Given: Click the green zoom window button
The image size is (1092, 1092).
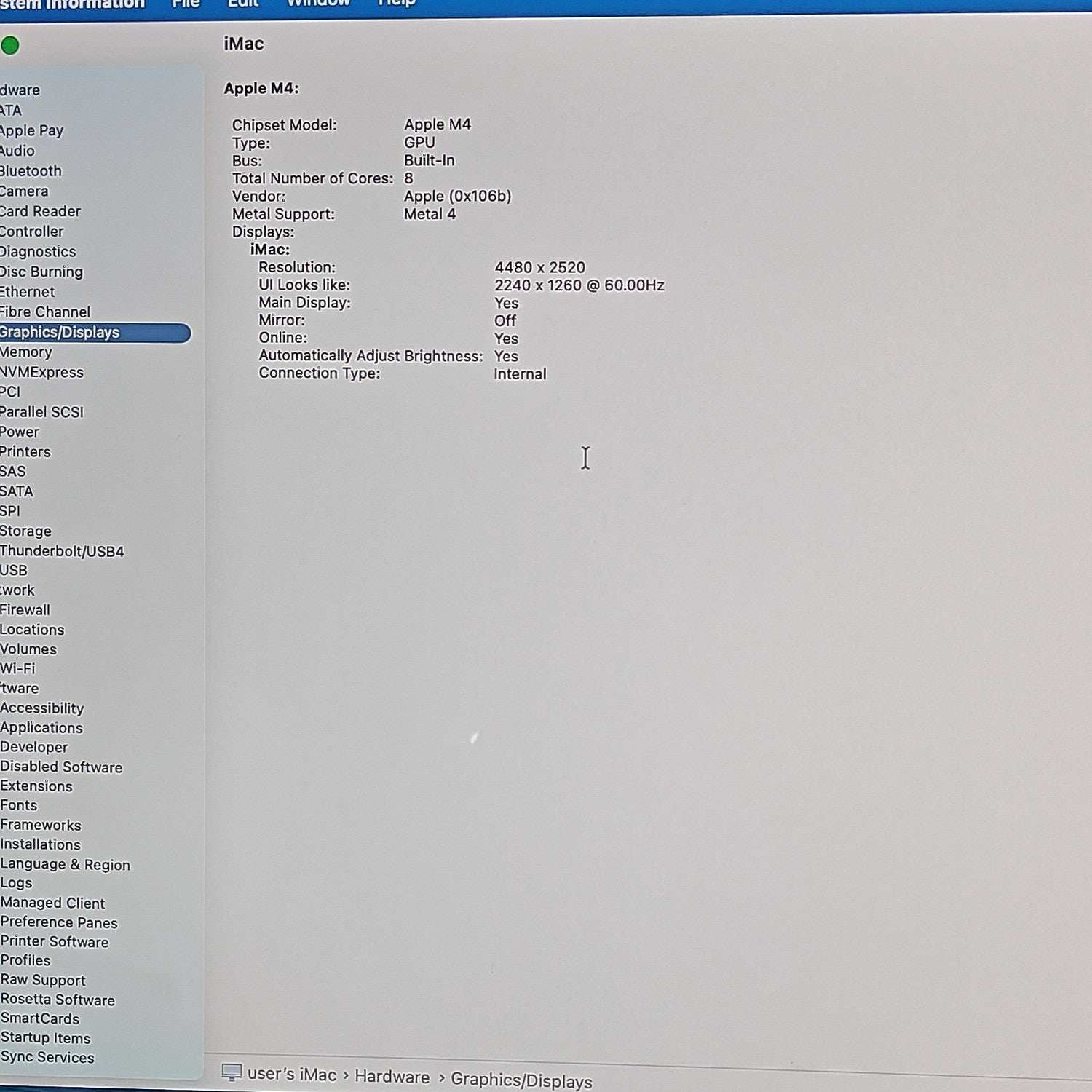Looking at the screenshot, I should pyautogui.click(x=10, y=46).
